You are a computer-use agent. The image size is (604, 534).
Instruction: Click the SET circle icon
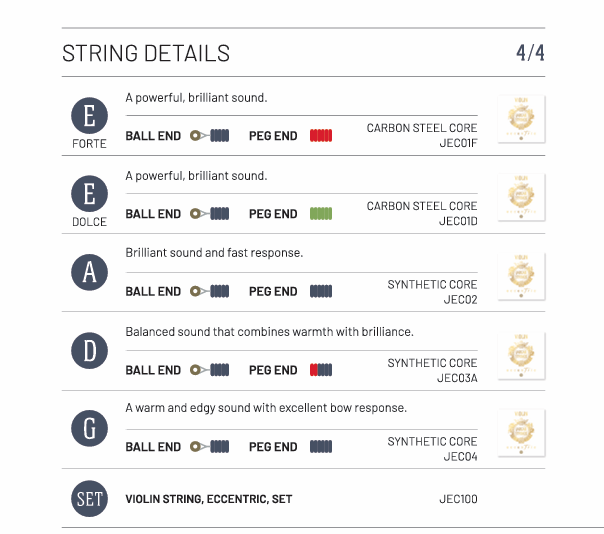[x=89, y=499]
